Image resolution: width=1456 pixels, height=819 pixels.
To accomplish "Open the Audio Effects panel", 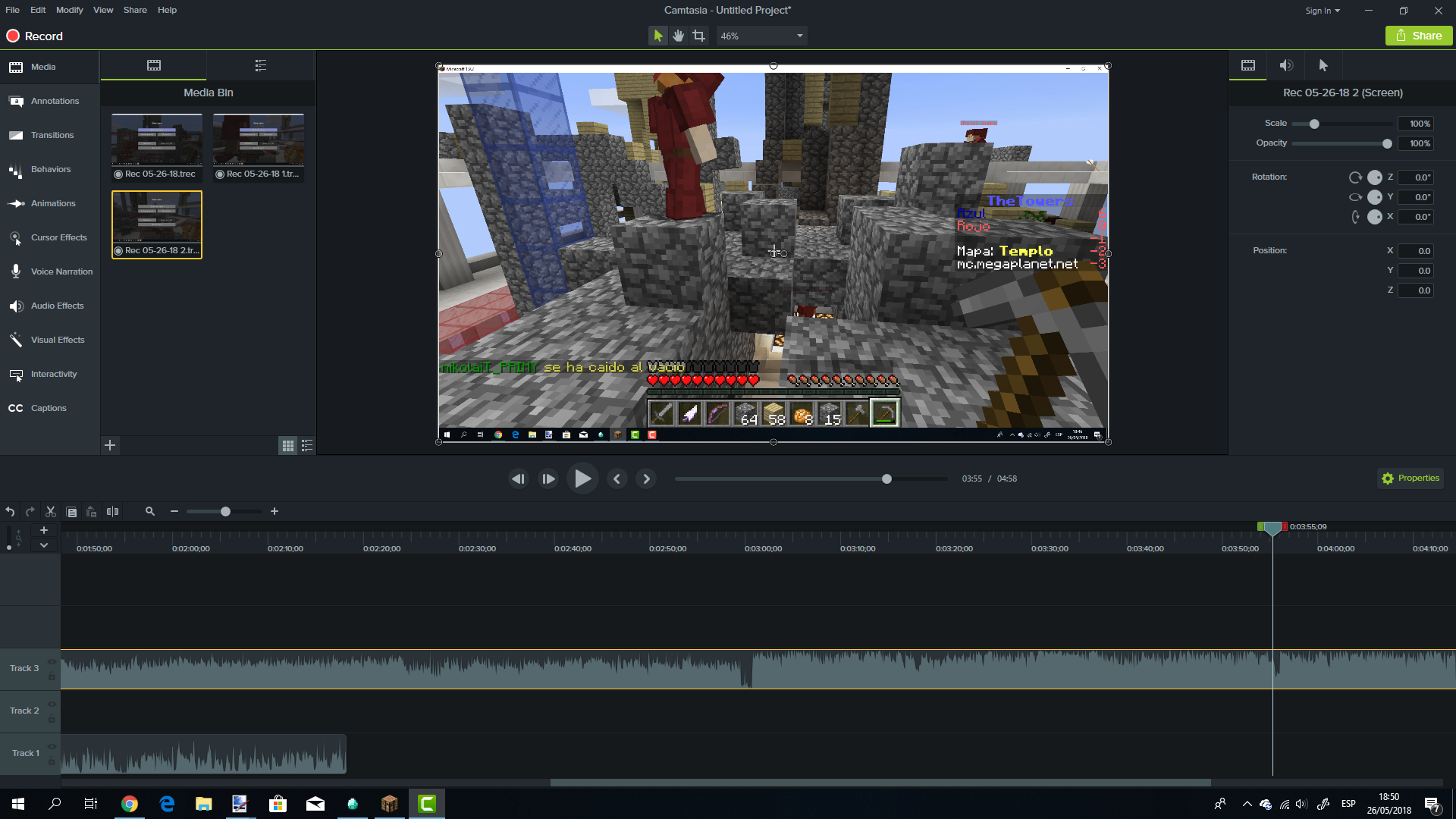I will (x=49, y=306).
